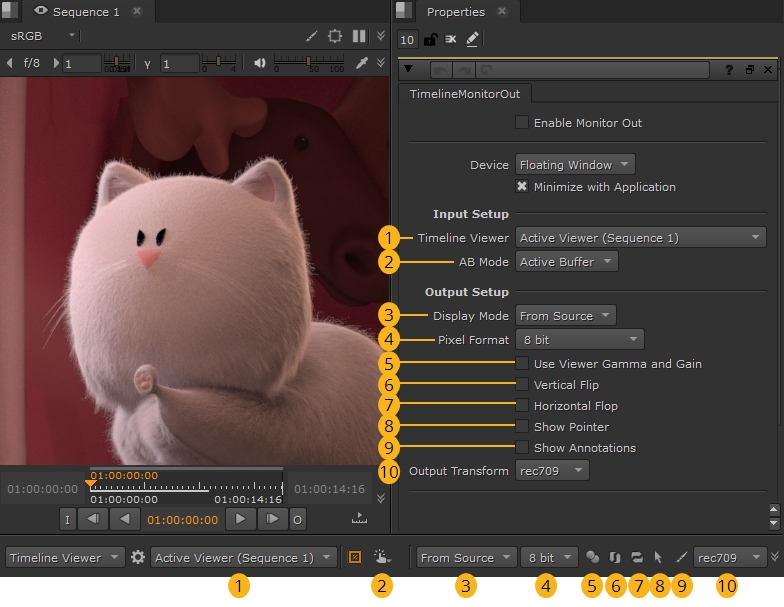784x607 pixels.
Task: Click the show pointer cursor icon
Action: [658, 558]
